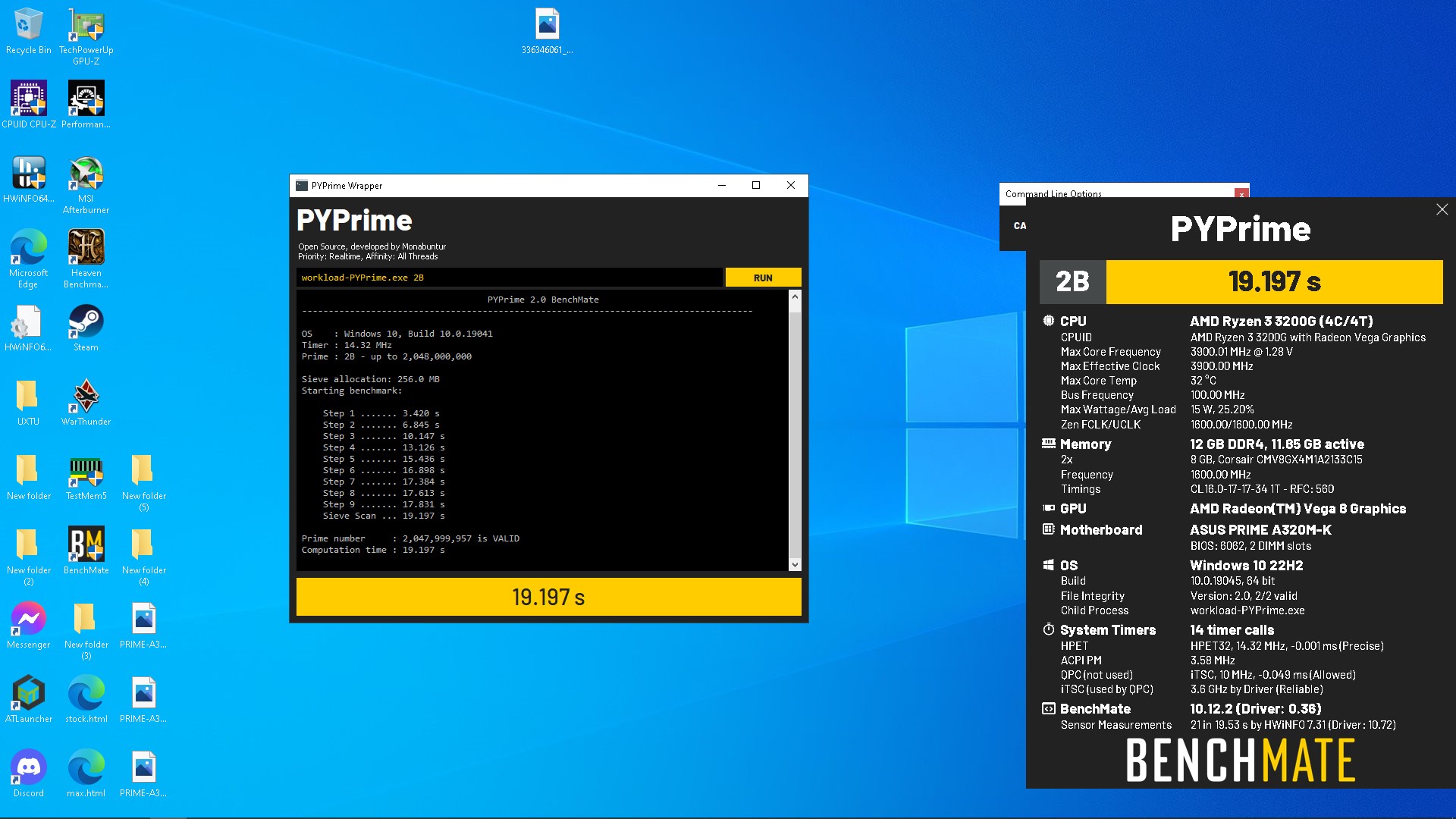
Task: Open the stock.html file icon
Action: click(86, 699)
